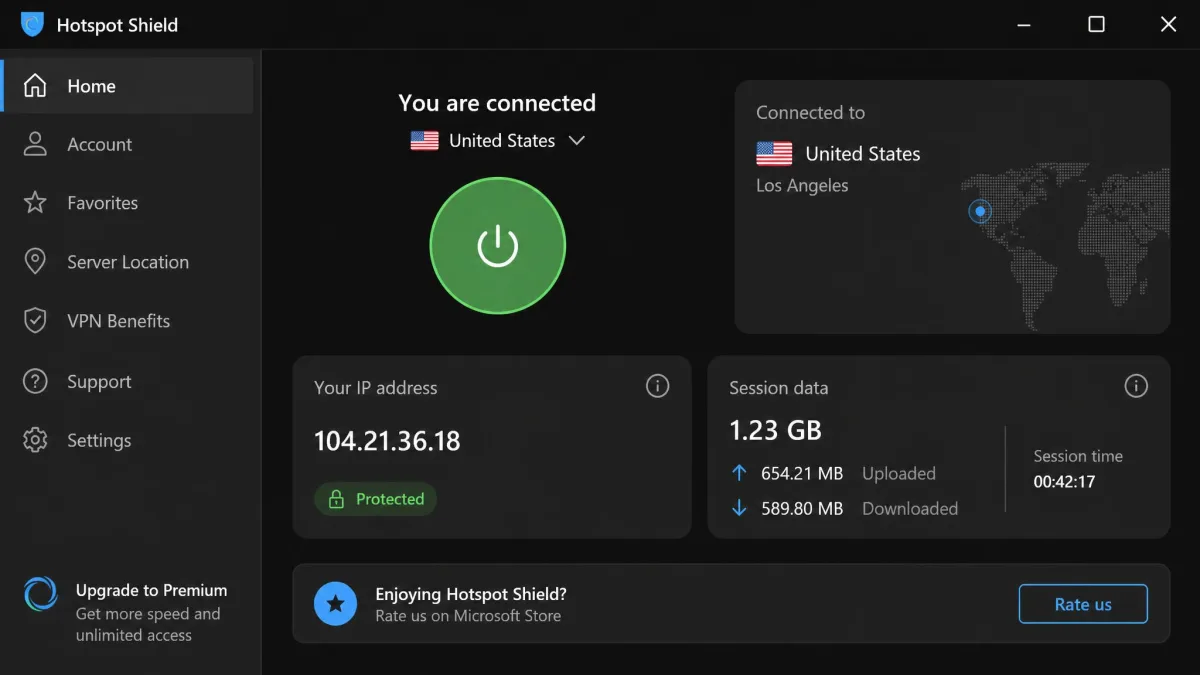Image resolution: width=1200 pixels, height=675 pixels.
Task: Click the Settings gear icon
Action: point(35,440)
